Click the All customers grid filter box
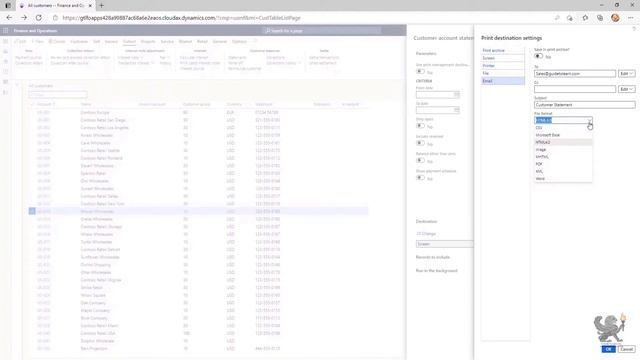Viewport: 640px width, 360px height. pos(58,95)
